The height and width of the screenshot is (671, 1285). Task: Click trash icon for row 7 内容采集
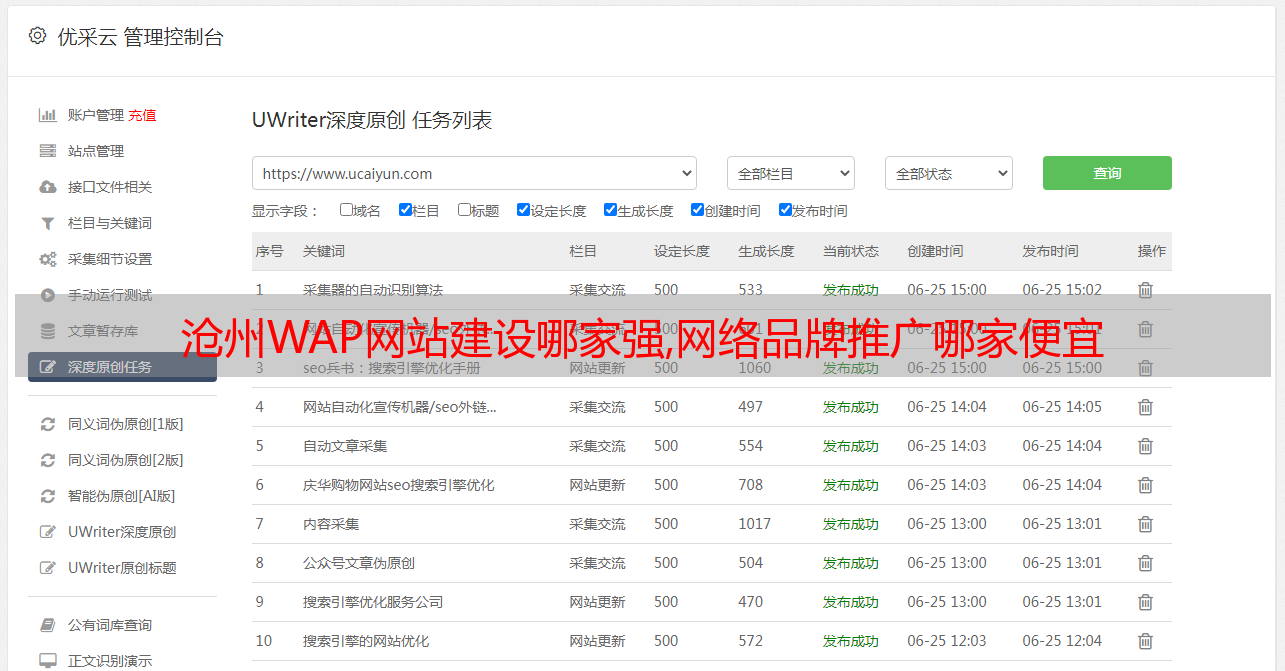point(1145,524)
